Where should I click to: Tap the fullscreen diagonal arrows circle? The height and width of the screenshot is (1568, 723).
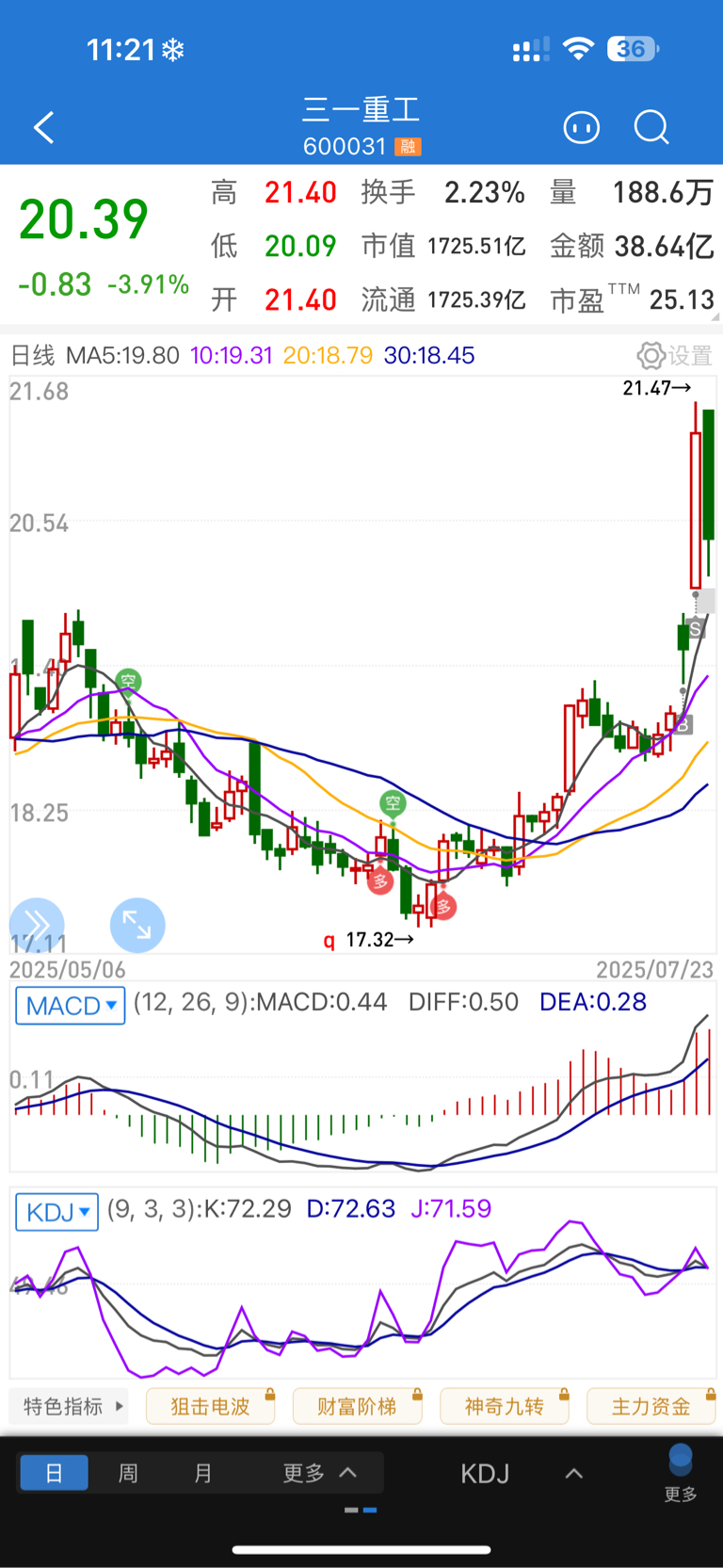point(137,925)
